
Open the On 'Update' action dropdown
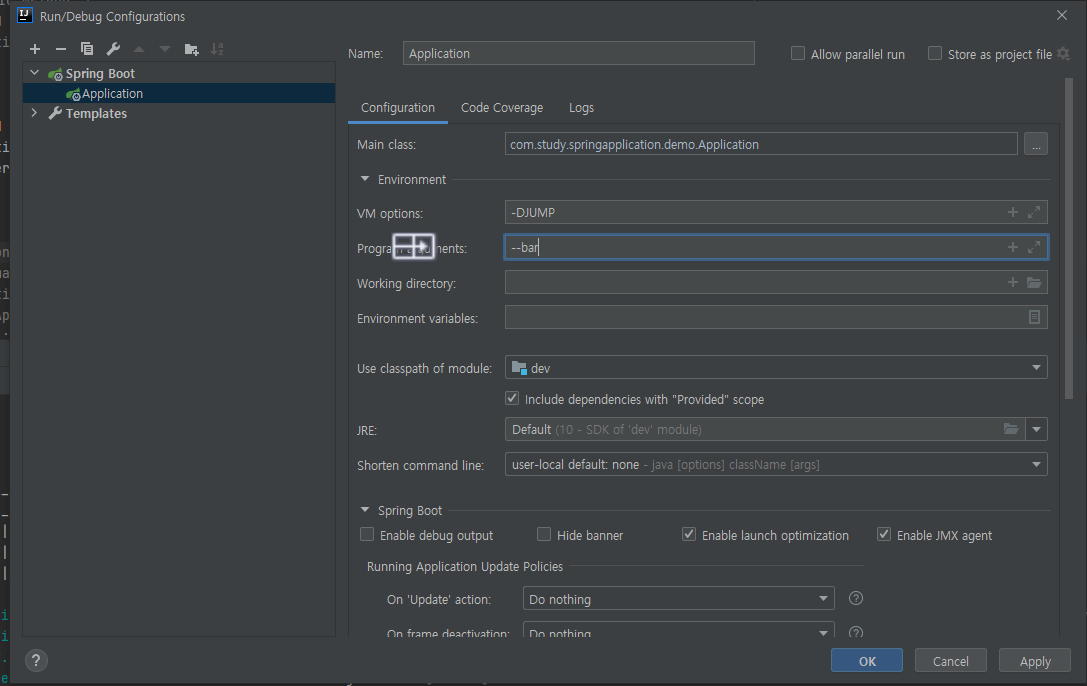click(x=678, y=599)
